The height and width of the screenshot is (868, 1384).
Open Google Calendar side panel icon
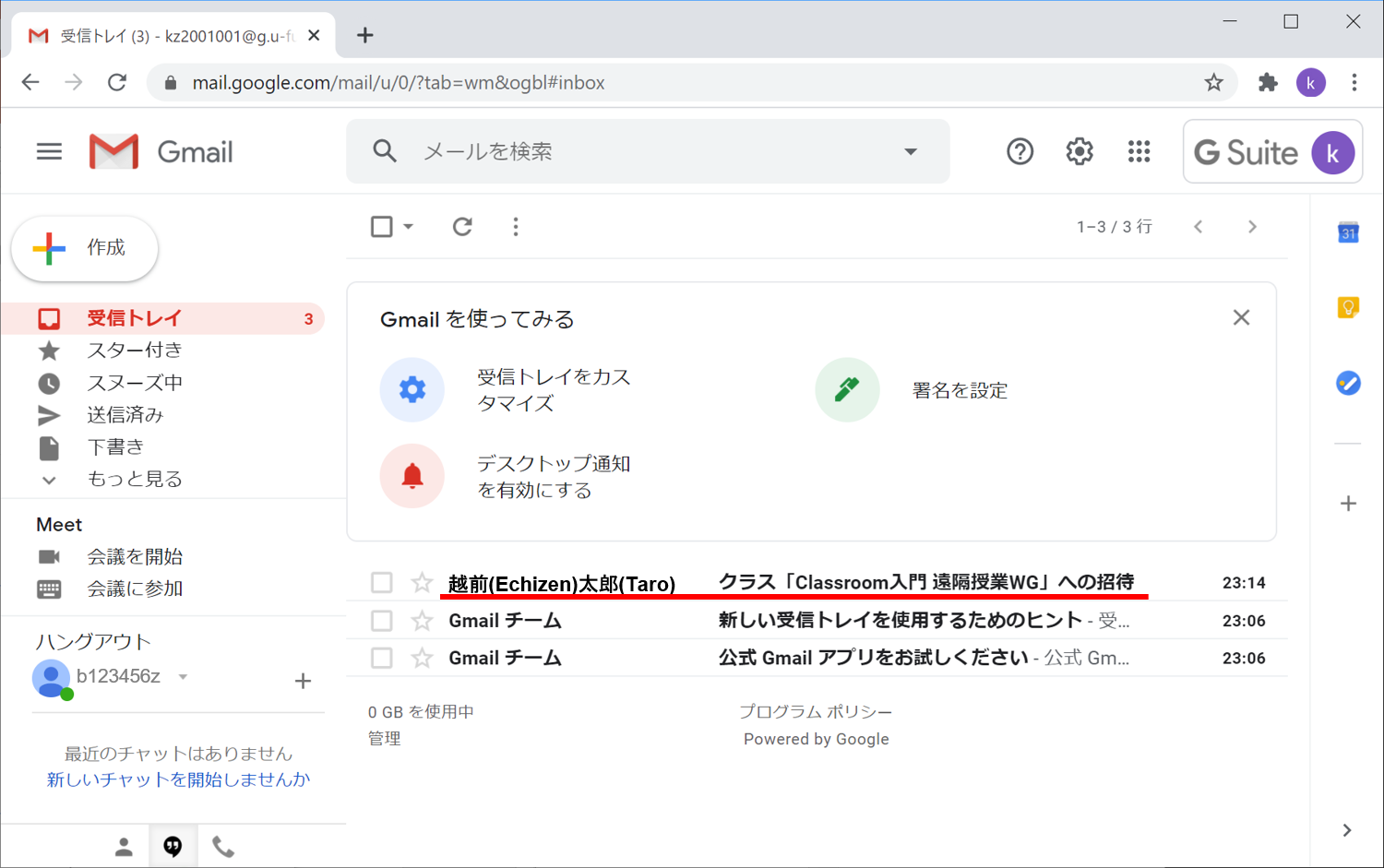point(1348,232)
